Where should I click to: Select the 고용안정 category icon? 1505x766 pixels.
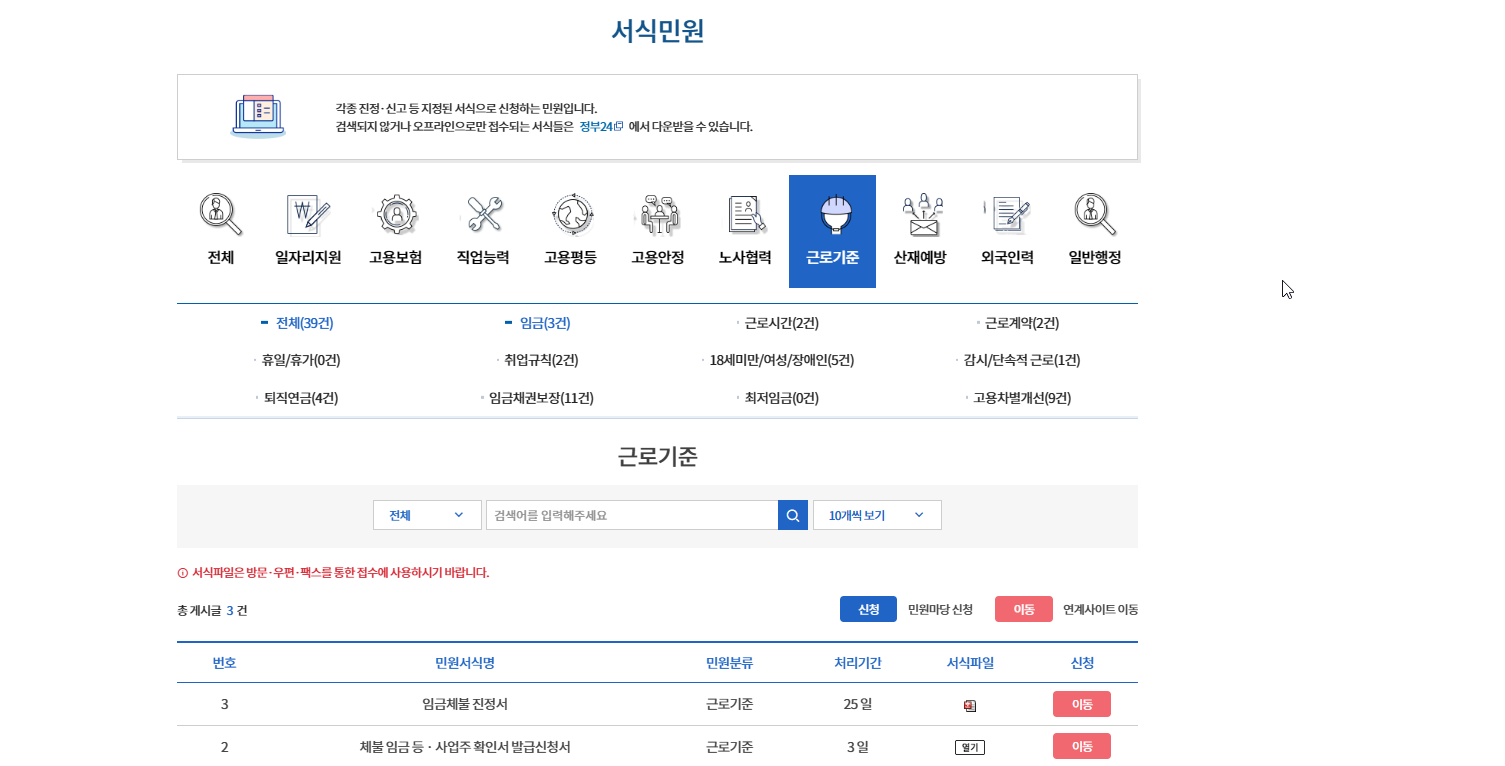click(x=658, y=213)
